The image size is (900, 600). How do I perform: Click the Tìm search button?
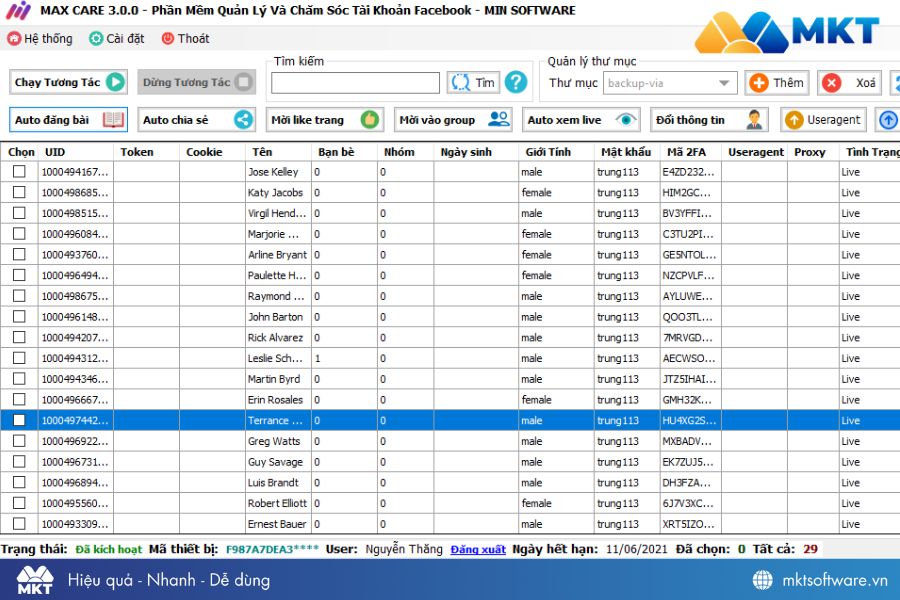474,83
